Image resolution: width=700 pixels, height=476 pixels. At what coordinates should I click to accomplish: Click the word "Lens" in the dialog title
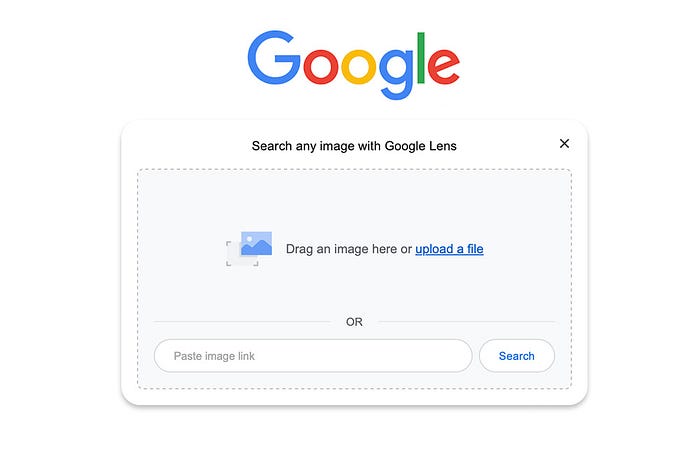[x=442, y=146]
